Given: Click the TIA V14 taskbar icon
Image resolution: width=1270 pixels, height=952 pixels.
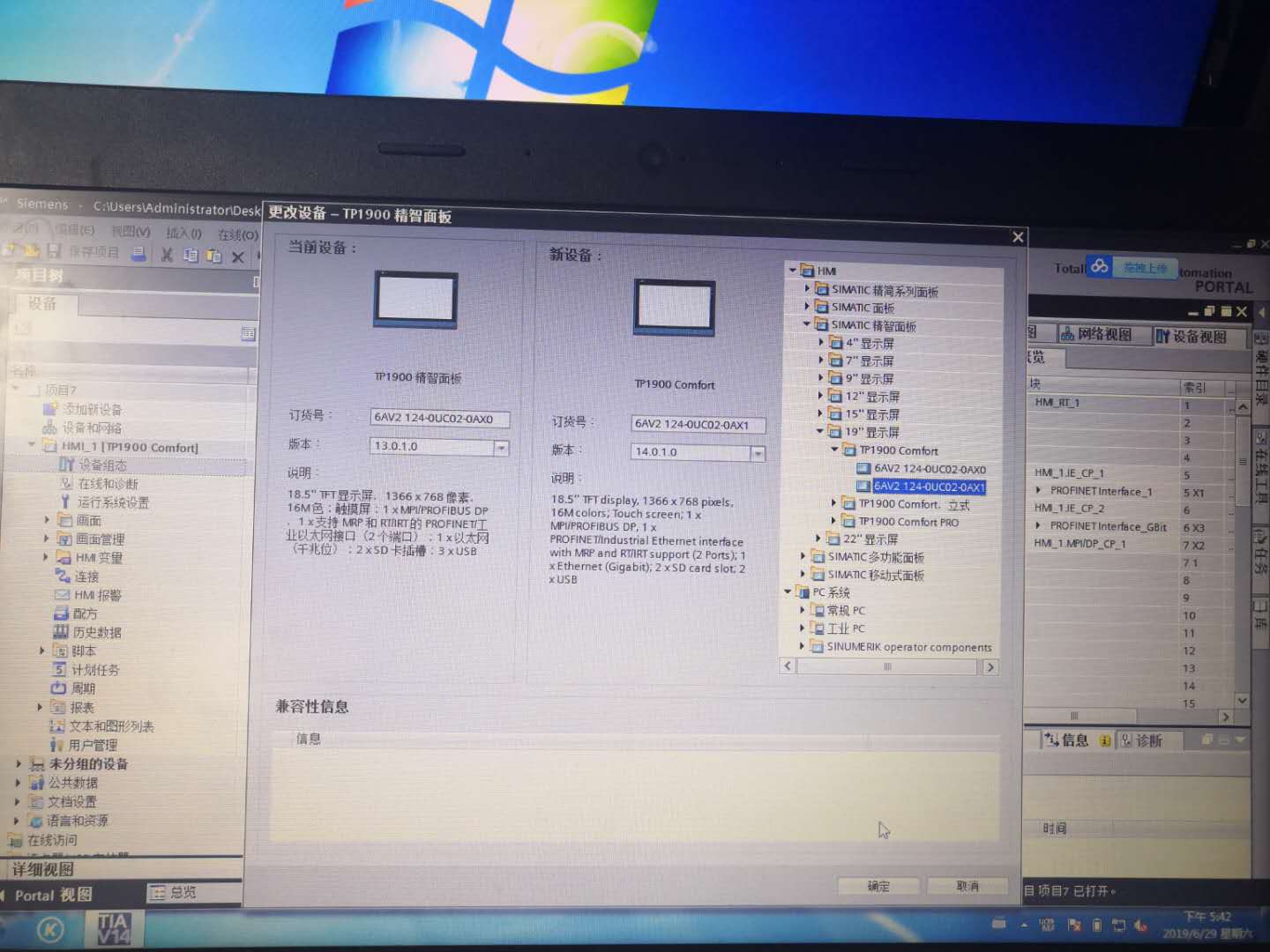Looking at the screenshot, I should click(114, 928).
